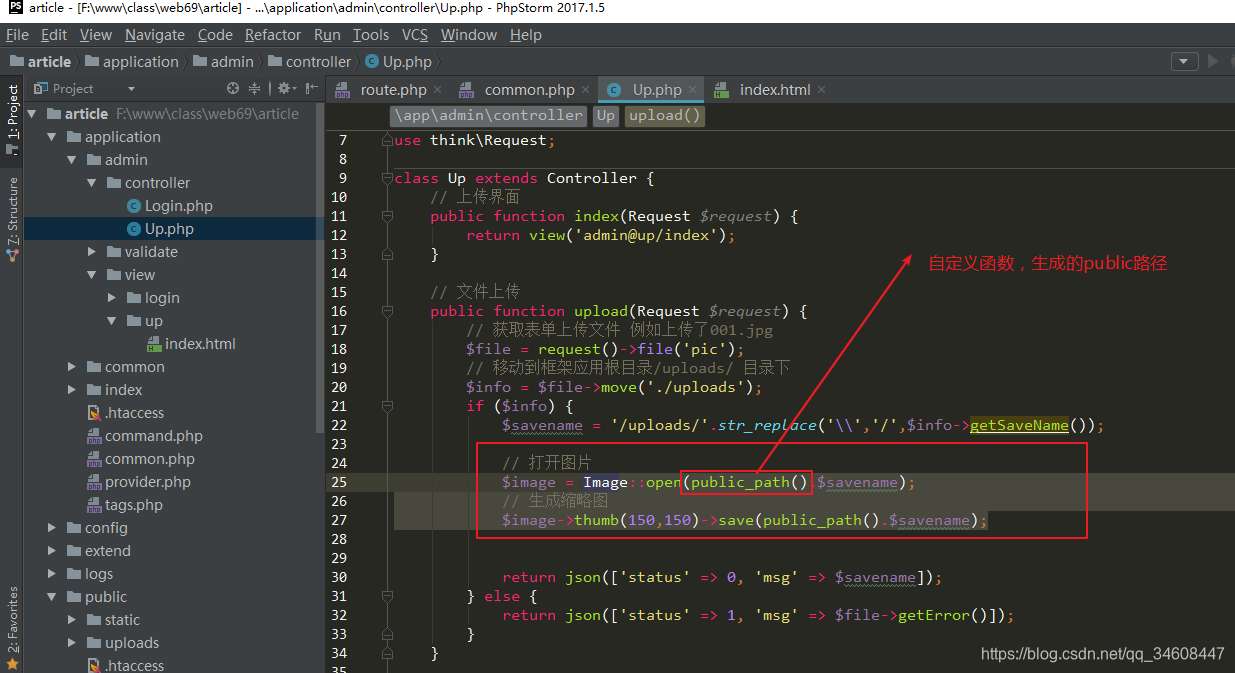Collapse the admin folder
Viewport: 1235px width, 673px height.
(x=71, y=160)
